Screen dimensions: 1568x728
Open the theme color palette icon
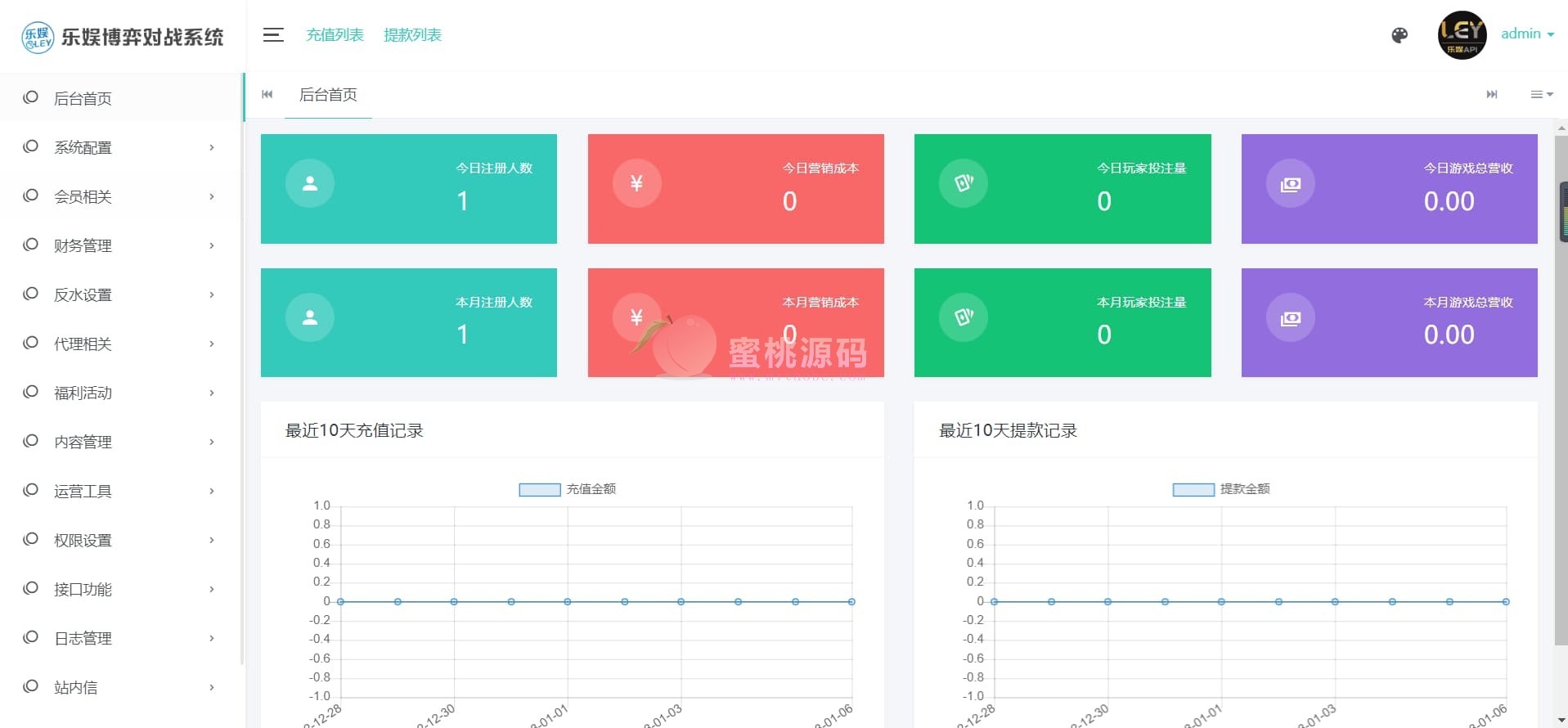pyautogui.click(x=1400, y=35)
